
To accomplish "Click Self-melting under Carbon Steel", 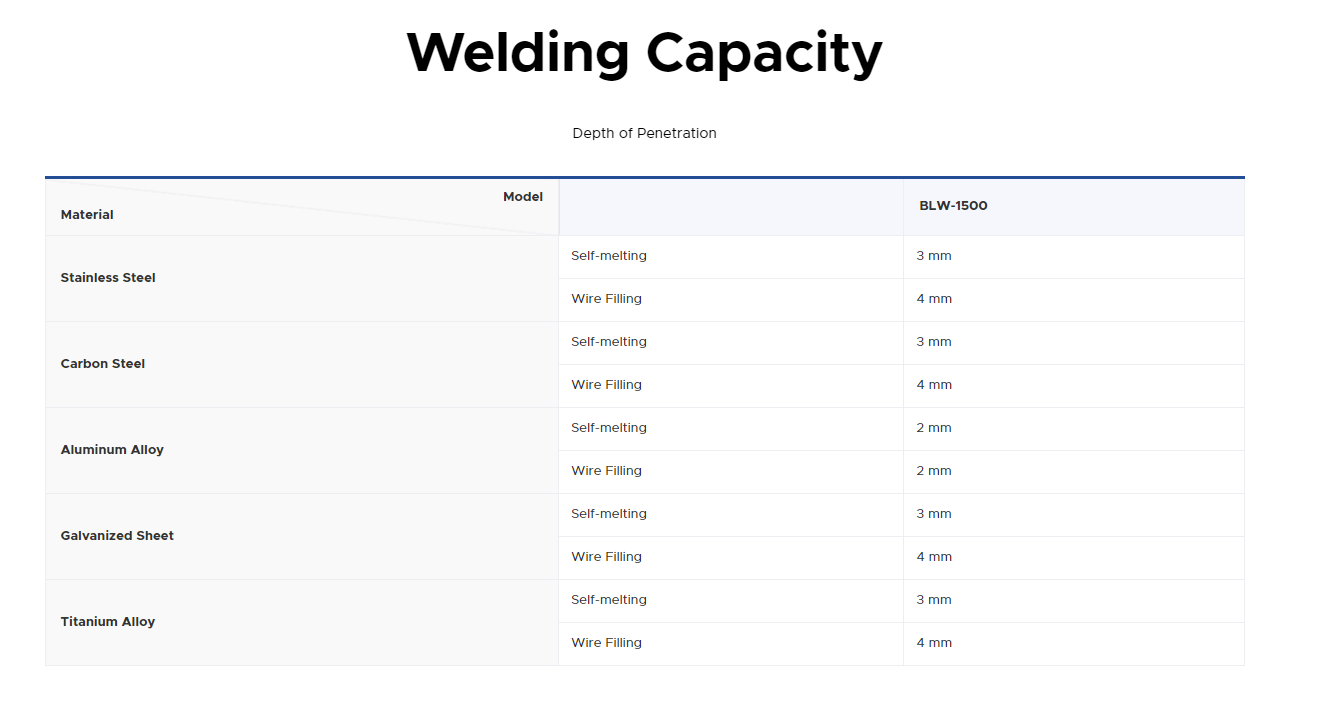I will coord(609,342).
